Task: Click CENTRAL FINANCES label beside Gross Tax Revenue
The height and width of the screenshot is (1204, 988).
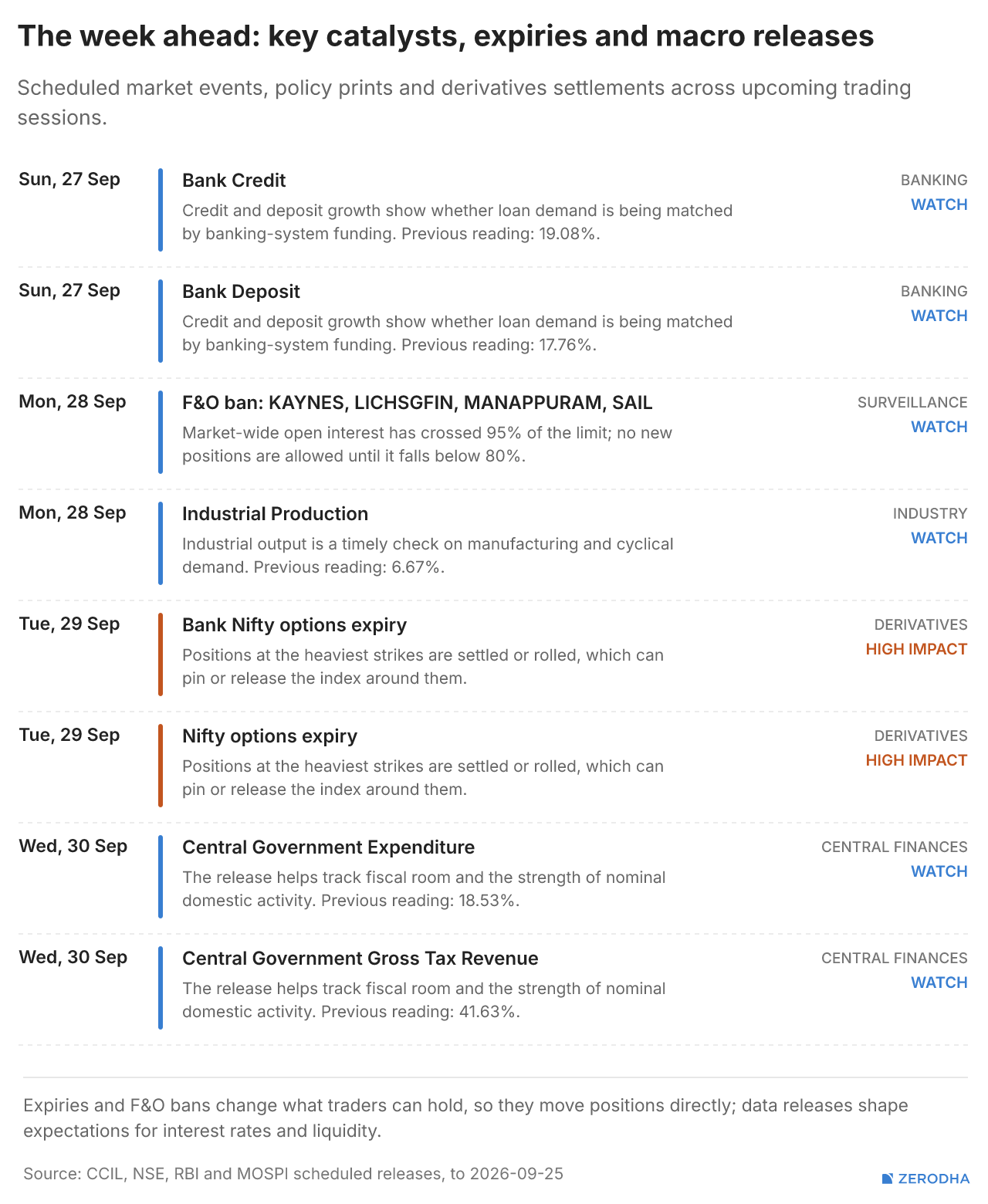Action: click(x=894, y=958)
